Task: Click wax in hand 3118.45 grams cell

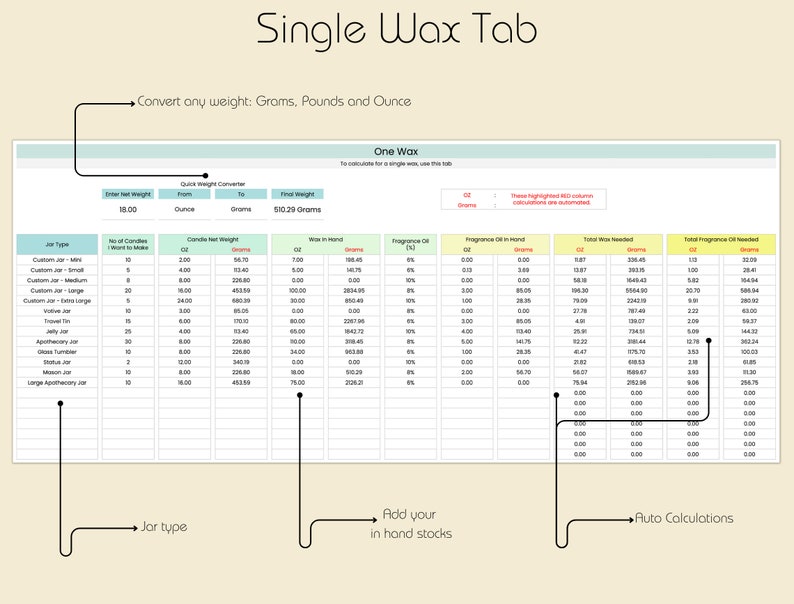Action: (x=354, y=342)
